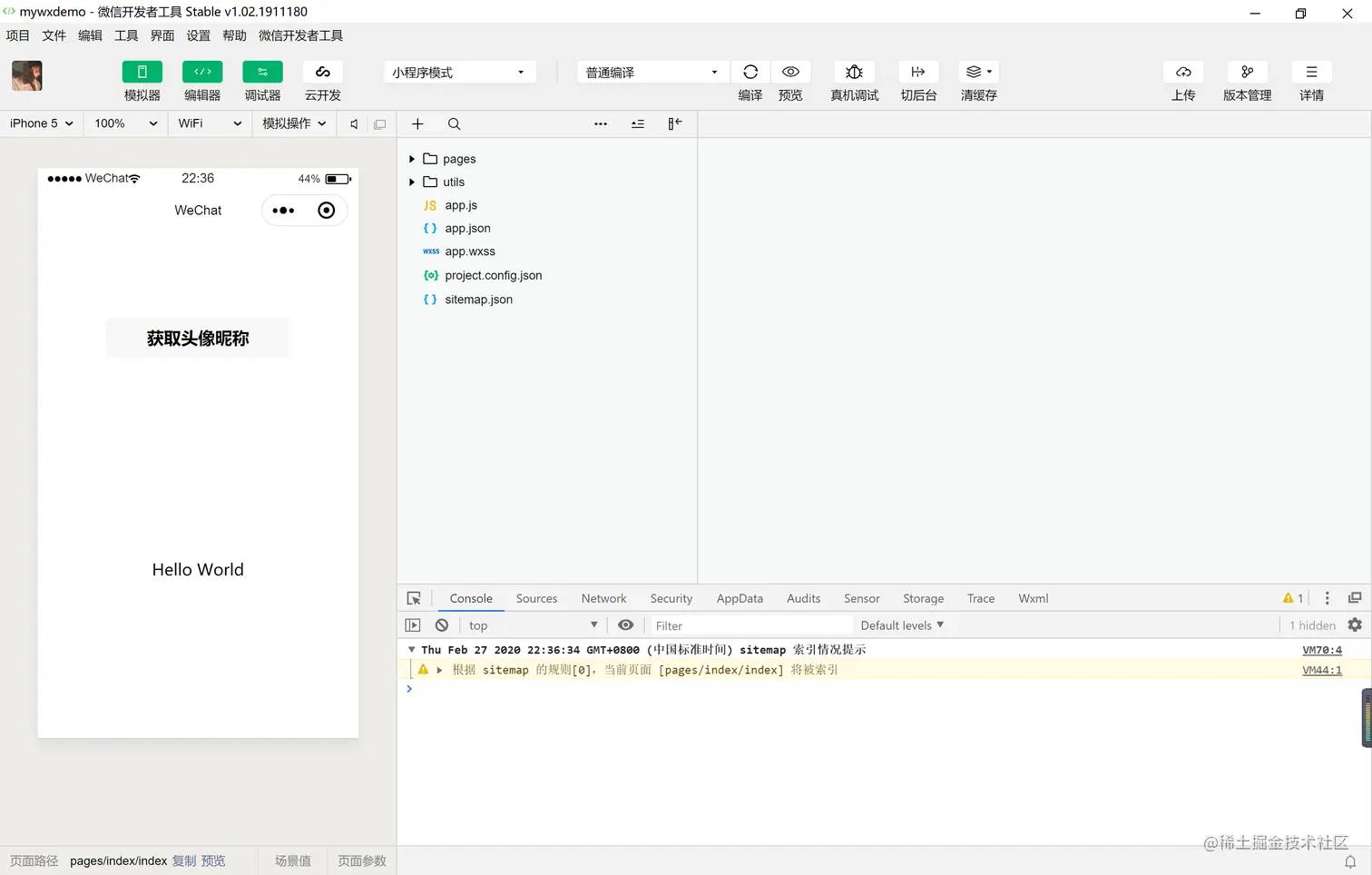The height and width of the screenshot is (875, 1372).
Task: Click the 预览 preview eye icon
Action: (790, 72)
